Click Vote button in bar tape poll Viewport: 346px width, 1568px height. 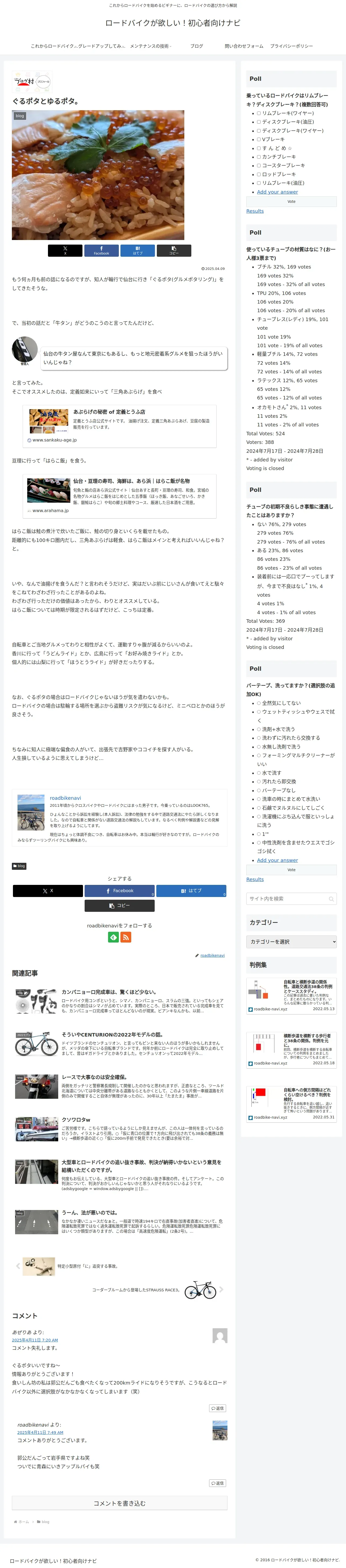pos(291,870)
